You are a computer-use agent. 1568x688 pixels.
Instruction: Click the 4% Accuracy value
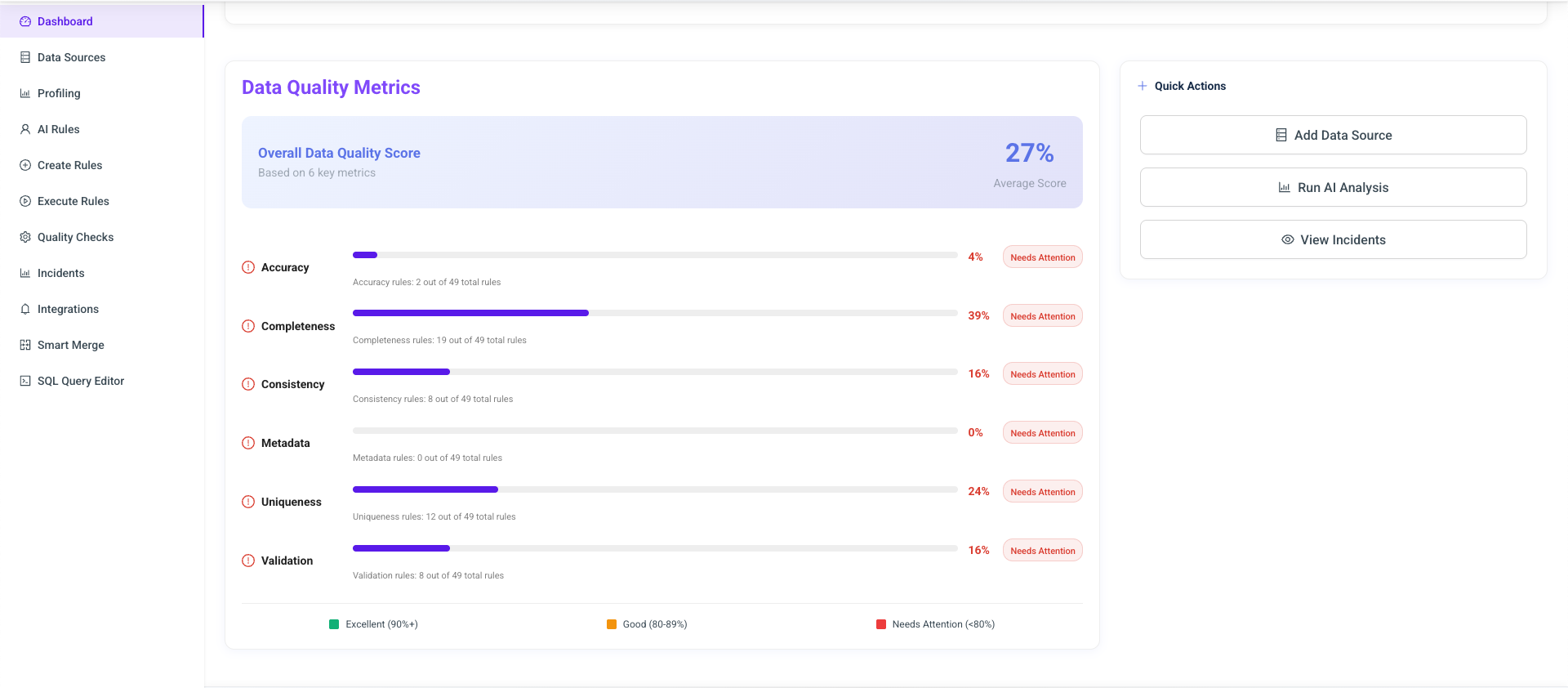point(975,257)
